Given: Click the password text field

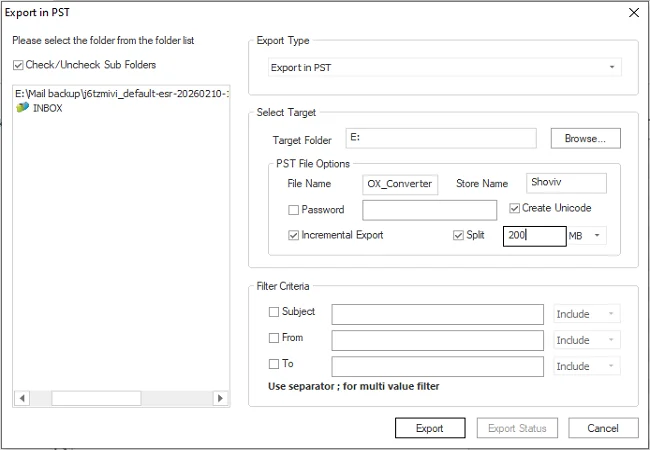Looking at the screenshot, I should (429, 210).
